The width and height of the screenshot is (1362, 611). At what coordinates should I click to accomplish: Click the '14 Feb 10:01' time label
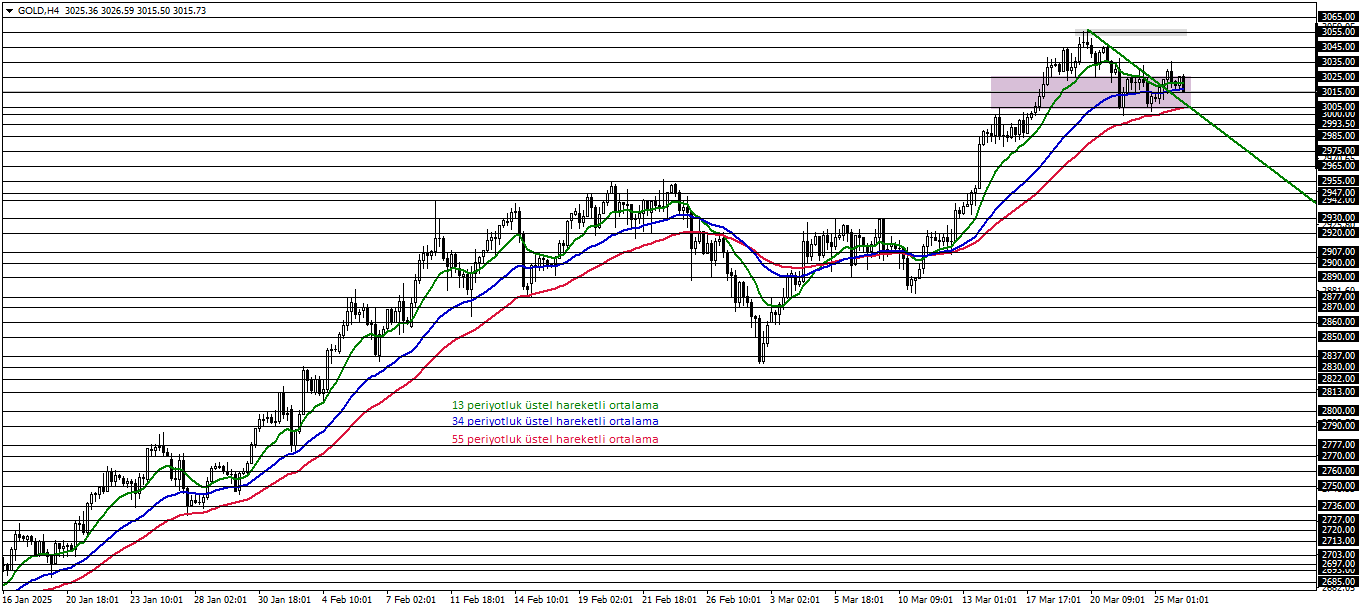coord(541,601)
